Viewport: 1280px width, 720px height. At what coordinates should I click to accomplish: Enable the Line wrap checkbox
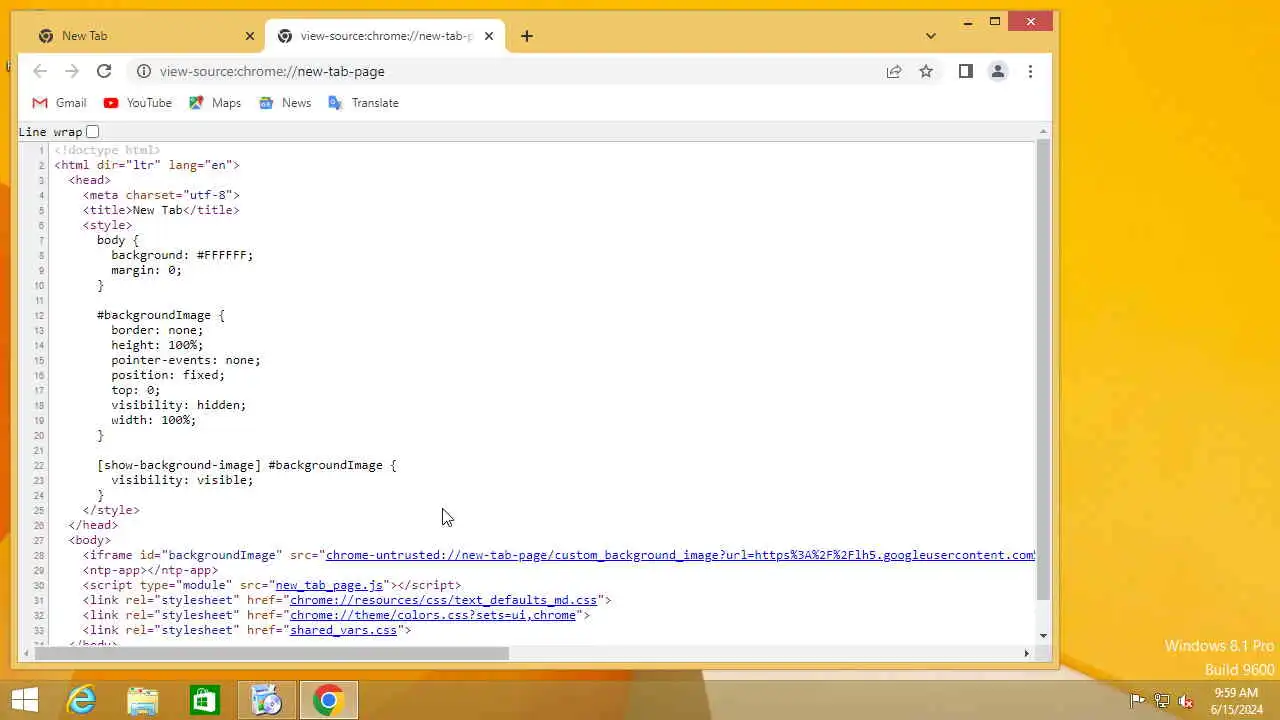pos(92,132)
